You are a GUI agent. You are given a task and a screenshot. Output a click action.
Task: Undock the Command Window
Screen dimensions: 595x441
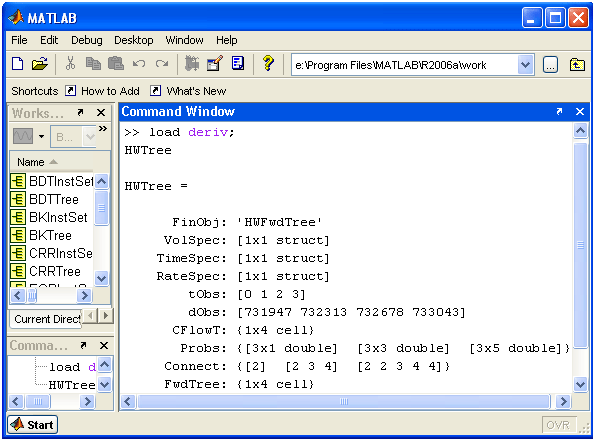point(559,112)
